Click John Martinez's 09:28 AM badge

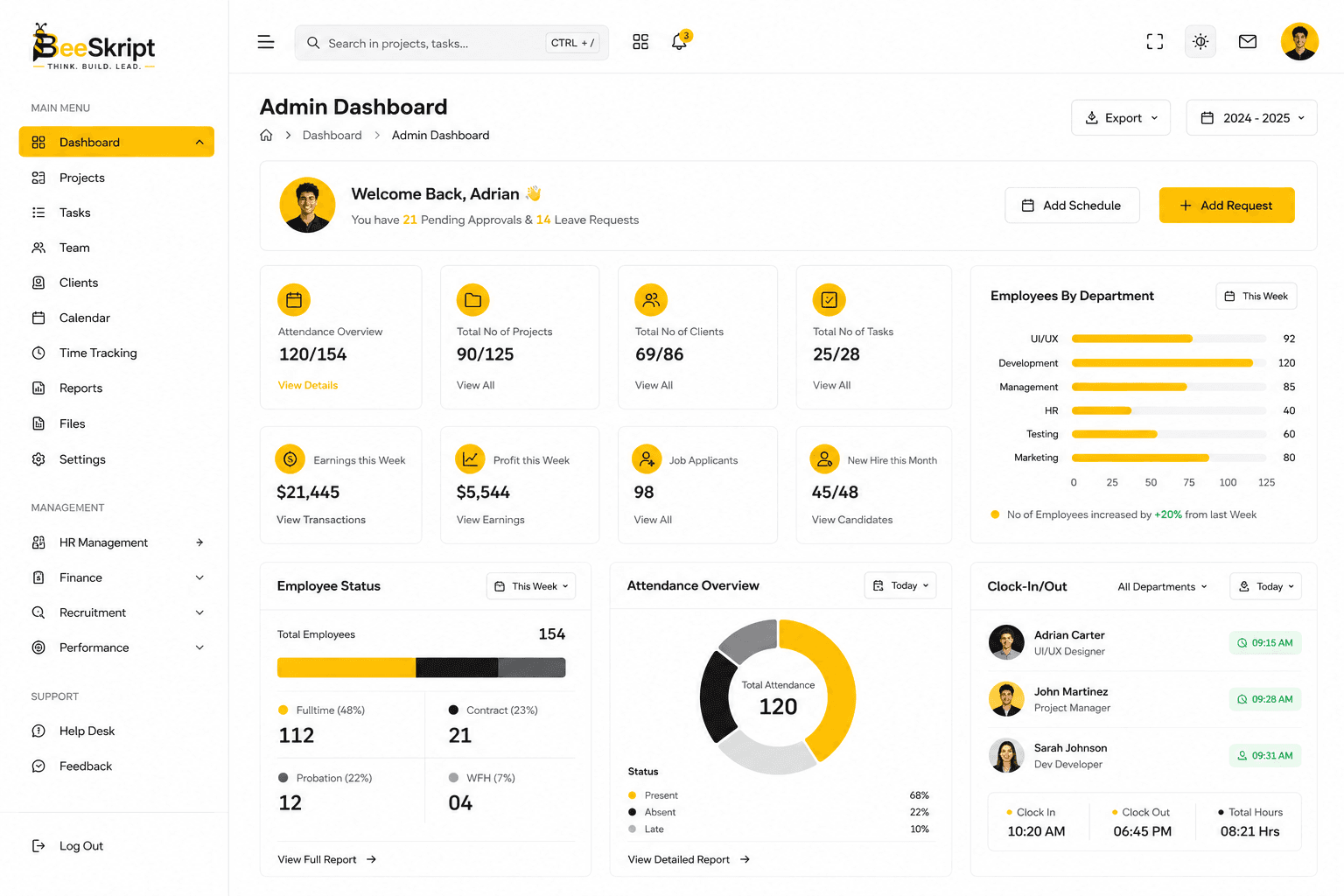(x=1264, y=699)
